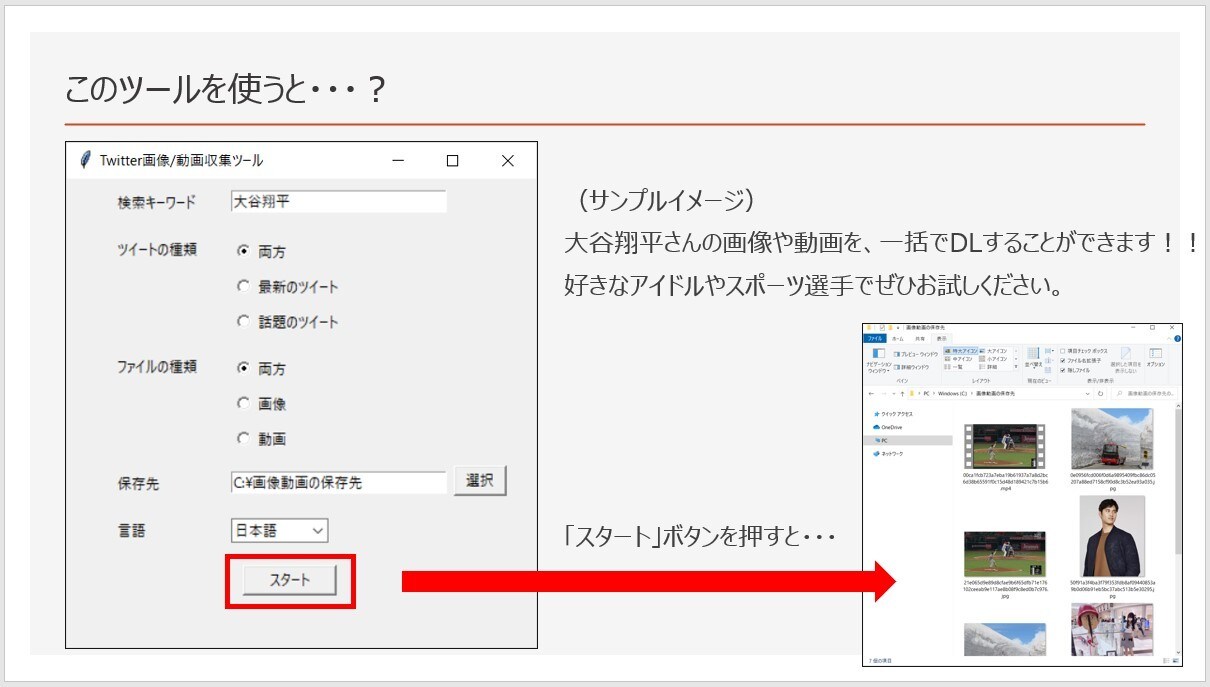This screenshot has width=1210, height=687.
Task: Maximize the Twitter画像/動画収集ツール window
Action: 452,160
